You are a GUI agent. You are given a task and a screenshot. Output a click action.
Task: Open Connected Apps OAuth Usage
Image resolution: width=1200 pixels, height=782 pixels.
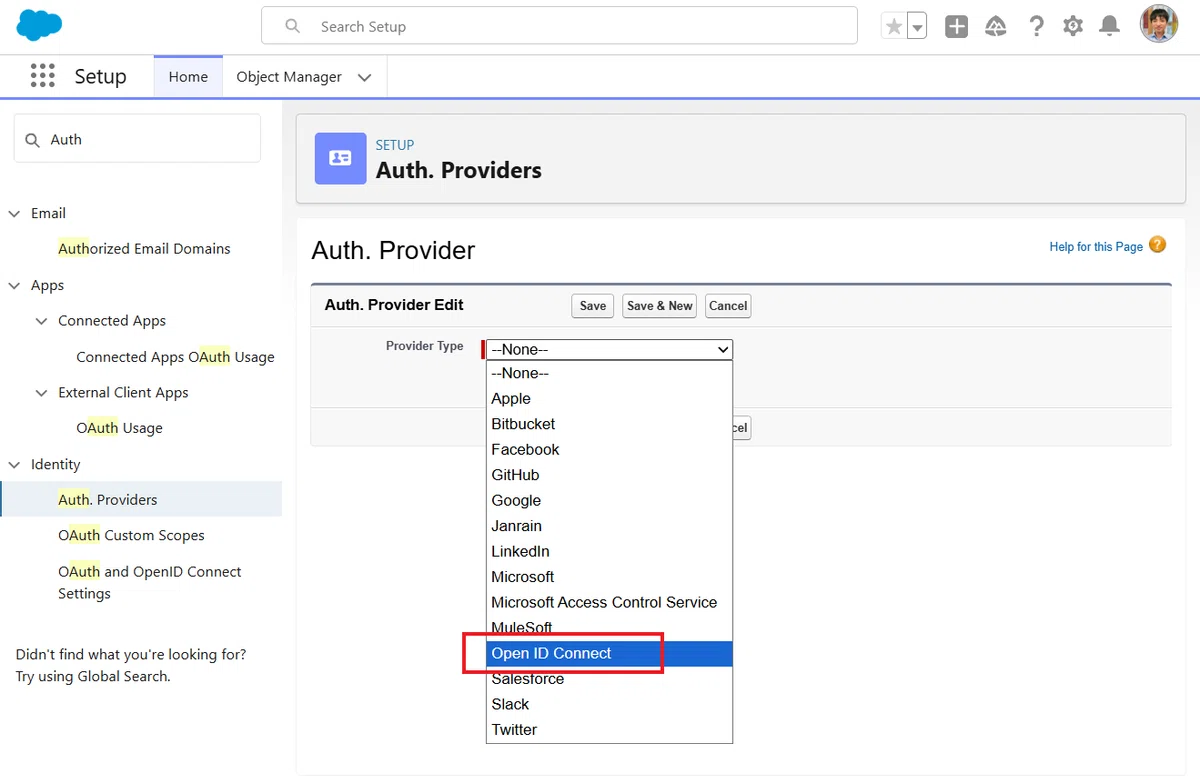[x=175, y=357]
